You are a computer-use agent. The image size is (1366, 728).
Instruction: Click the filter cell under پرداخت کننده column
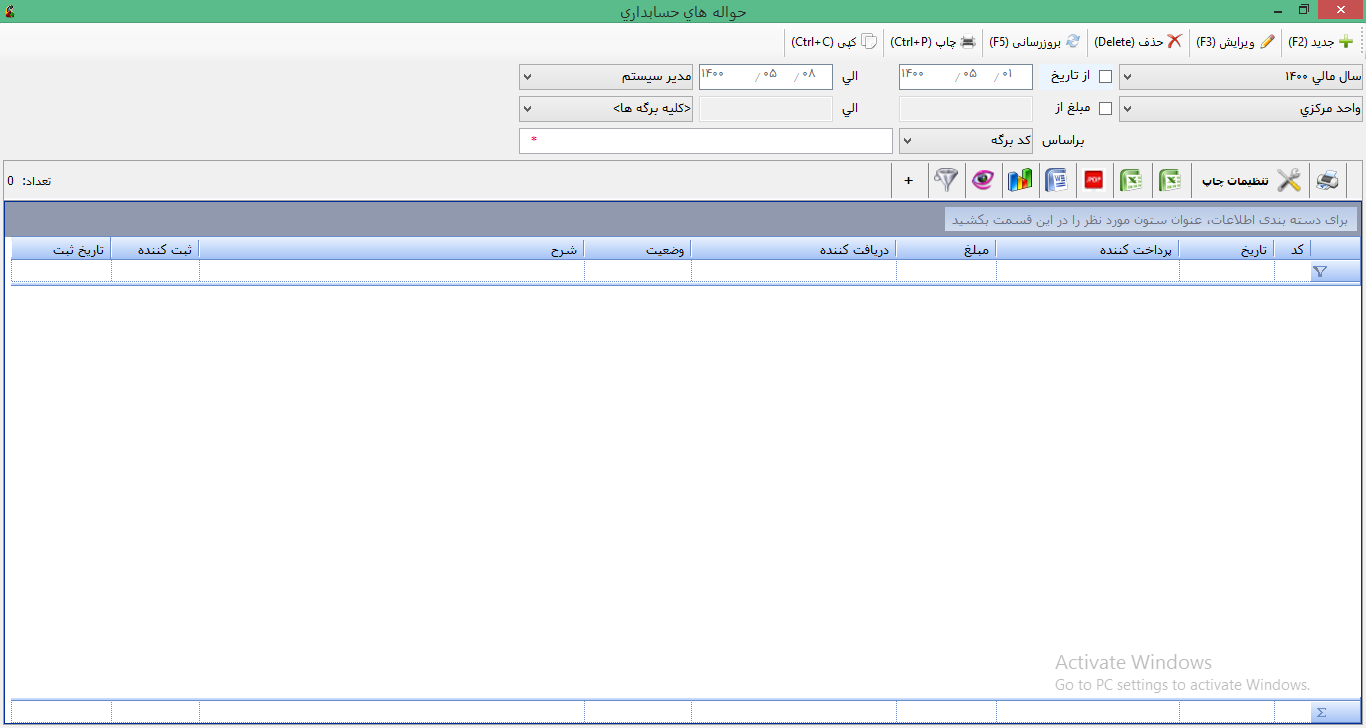point(1088,271)
